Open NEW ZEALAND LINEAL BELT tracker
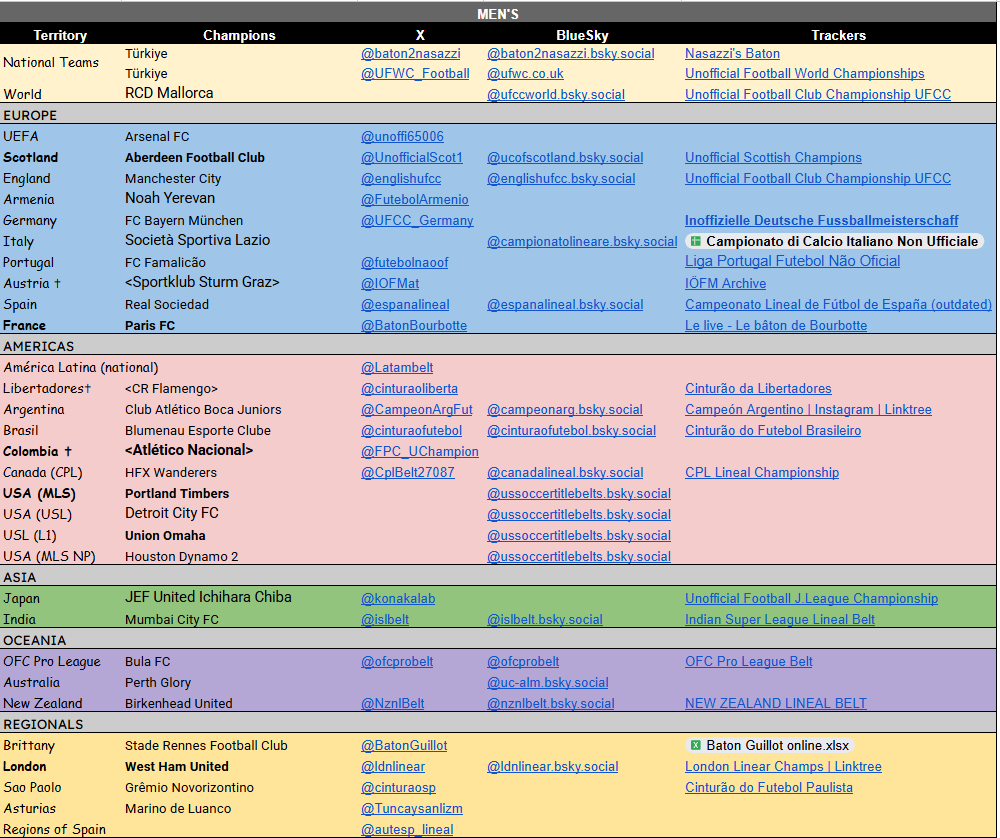The height and width of the screenshot is (838, 1000). coord(776,705)
